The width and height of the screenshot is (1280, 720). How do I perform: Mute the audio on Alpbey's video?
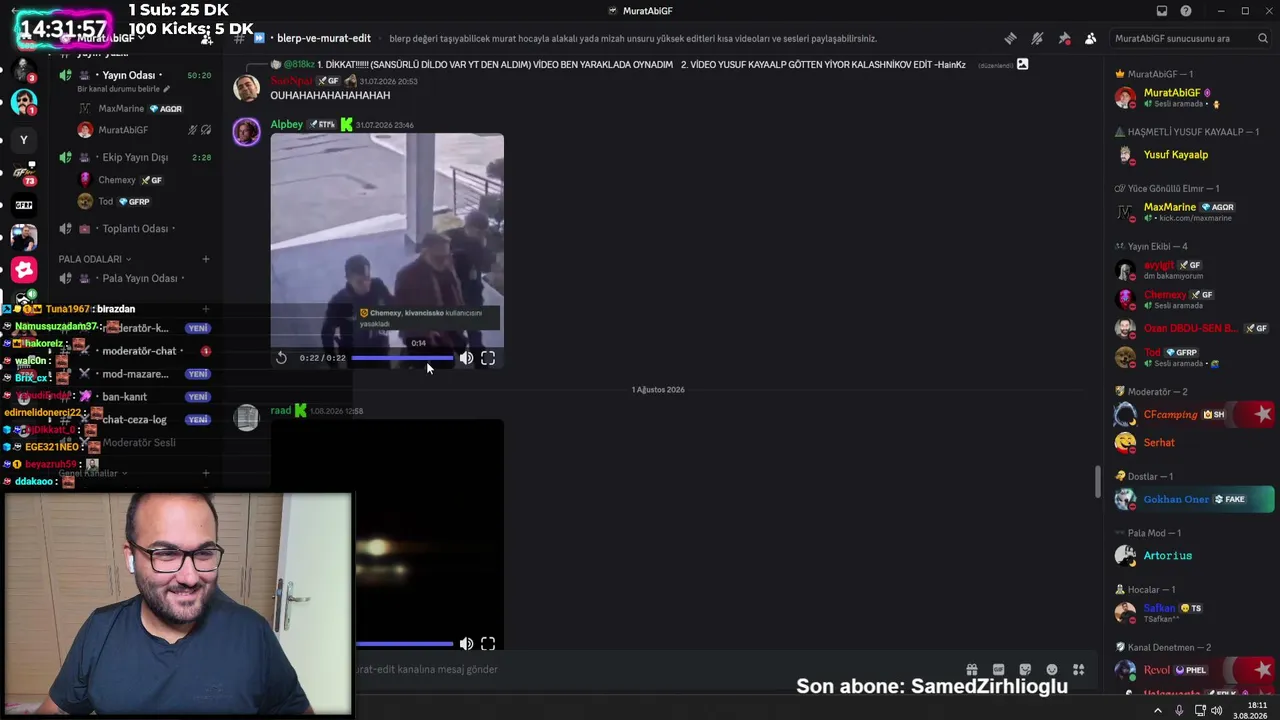466,358
